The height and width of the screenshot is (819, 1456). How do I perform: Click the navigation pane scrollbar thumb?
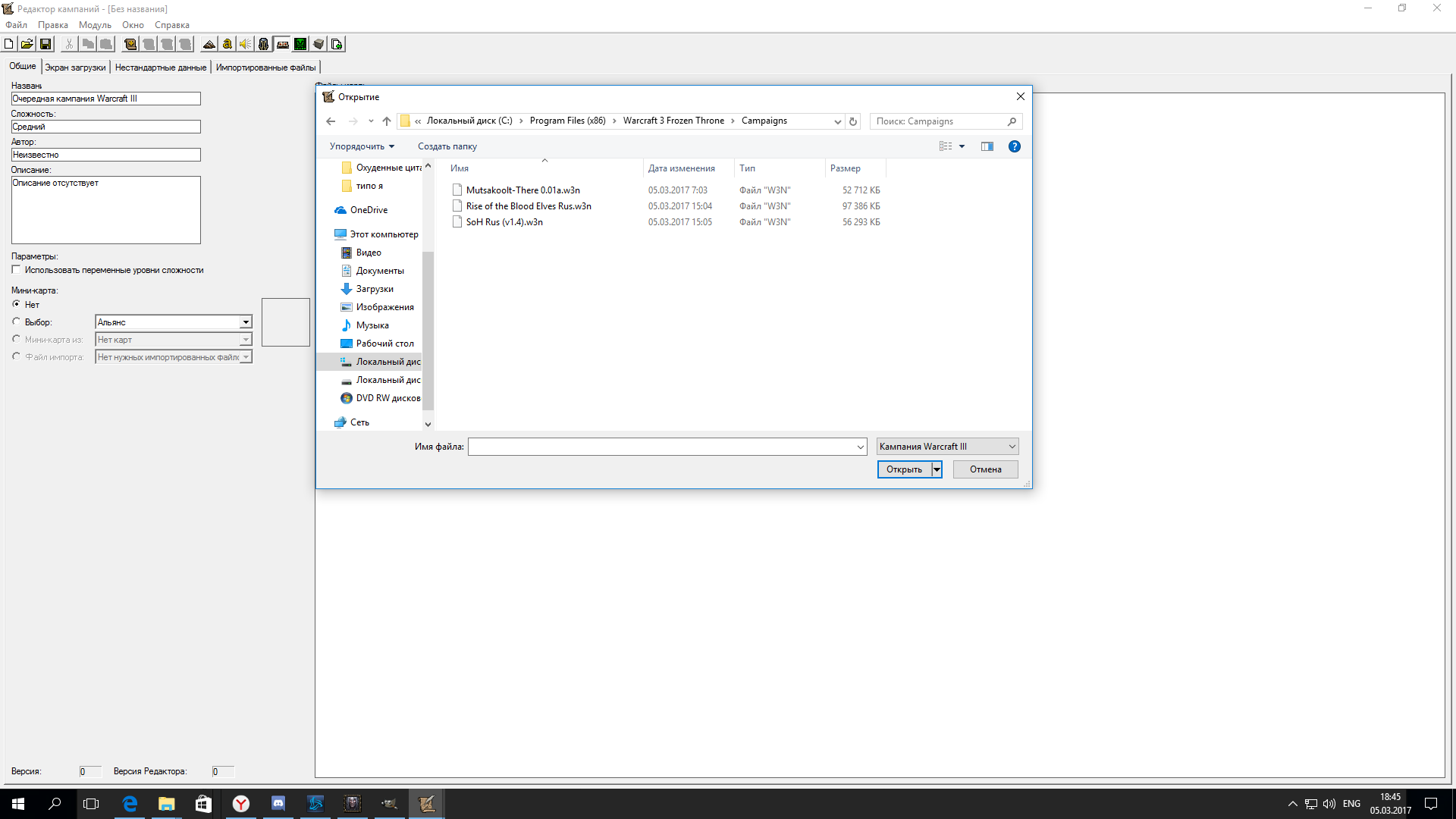[x=428, y=330]
